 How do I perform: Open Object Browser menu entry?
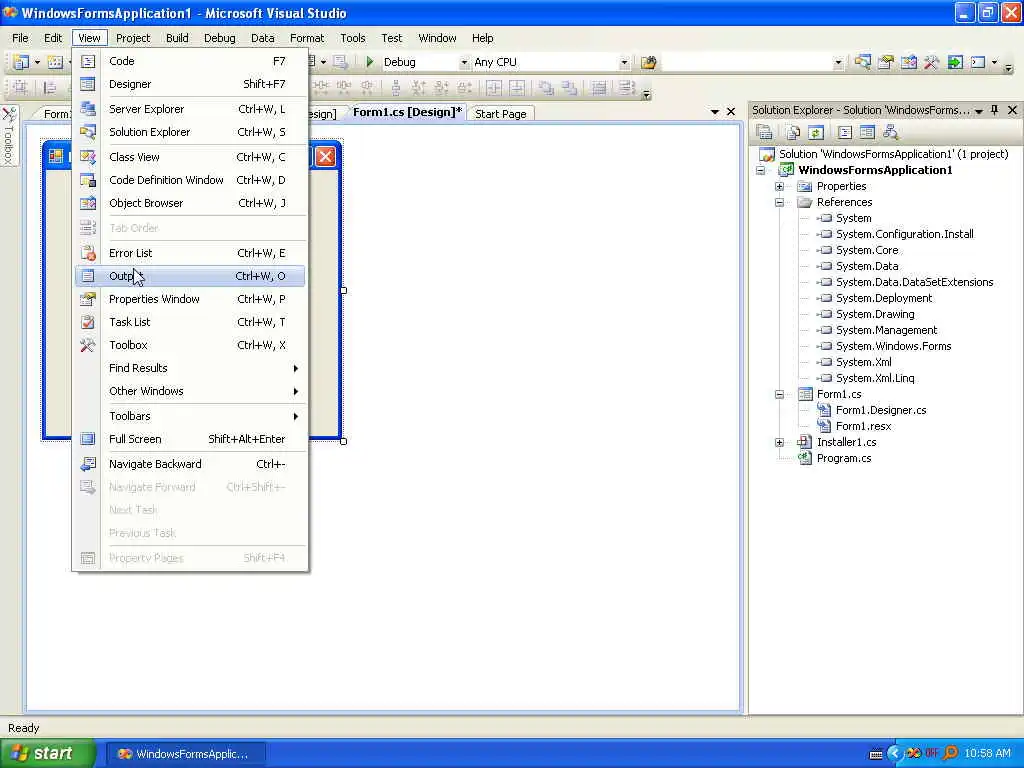(189, 203)
